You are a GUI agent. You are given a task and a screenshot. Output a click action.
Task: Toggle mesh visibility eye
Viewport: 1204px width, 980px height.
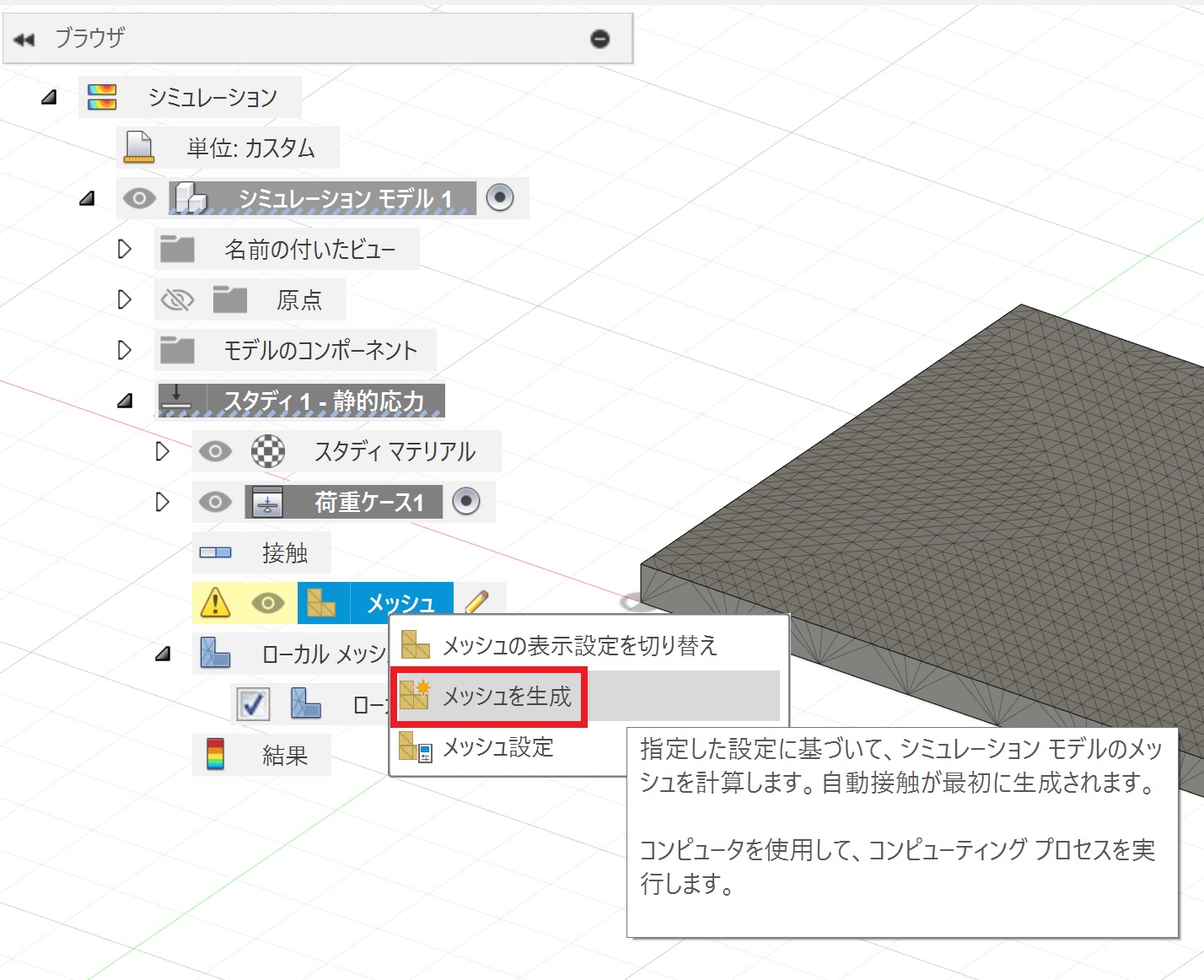point(268,603)
